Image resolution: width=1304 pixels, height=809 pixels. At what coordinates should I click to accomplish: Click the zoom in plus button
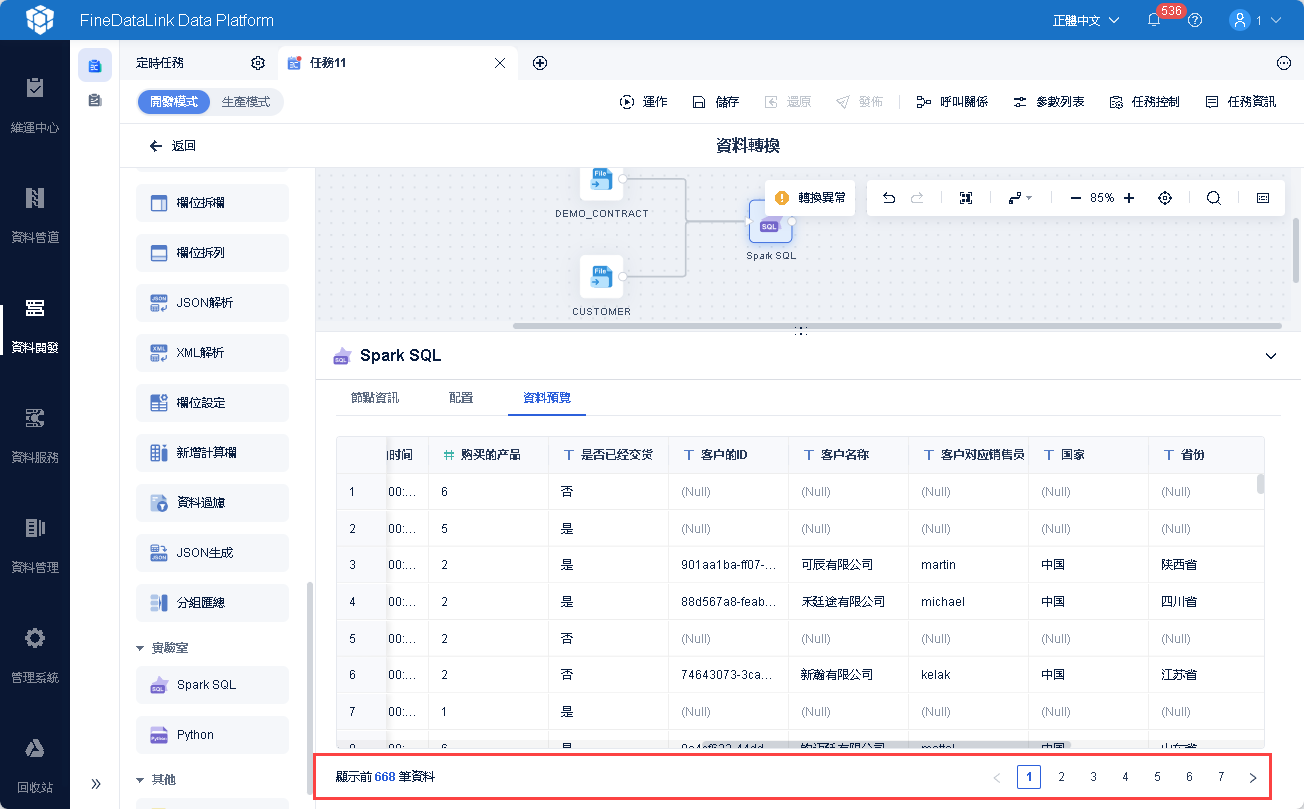(1129, 198)
